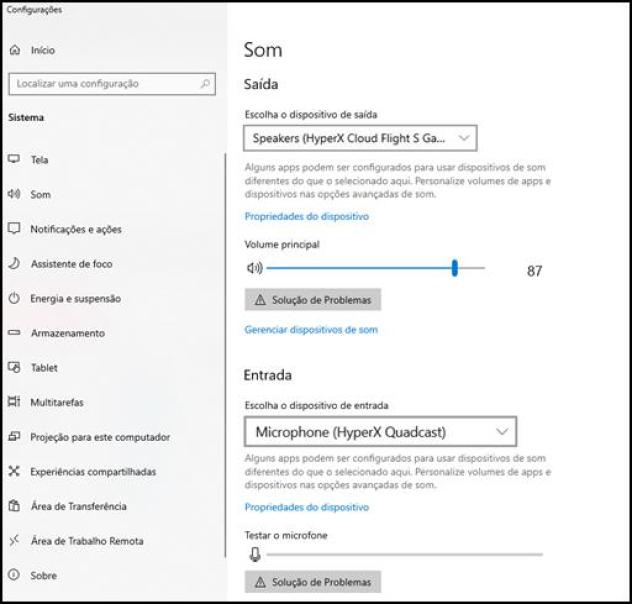Click the Tela display icon in sidebar
632x604 pixels.
pyautogui.click(x=14, y=160)
